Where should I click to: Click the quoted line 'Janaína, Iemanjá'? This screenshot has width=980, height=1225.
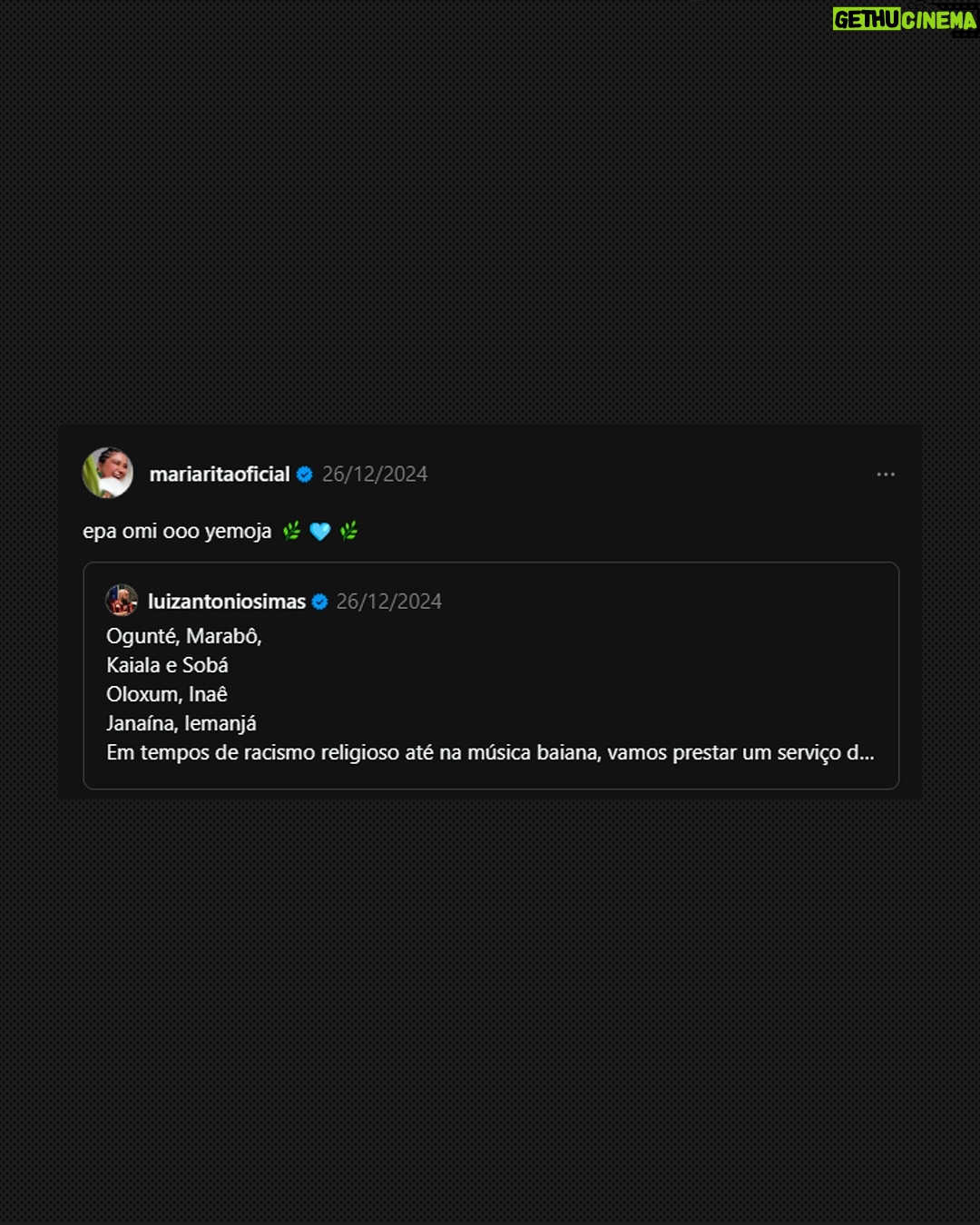tap(181, 723)
